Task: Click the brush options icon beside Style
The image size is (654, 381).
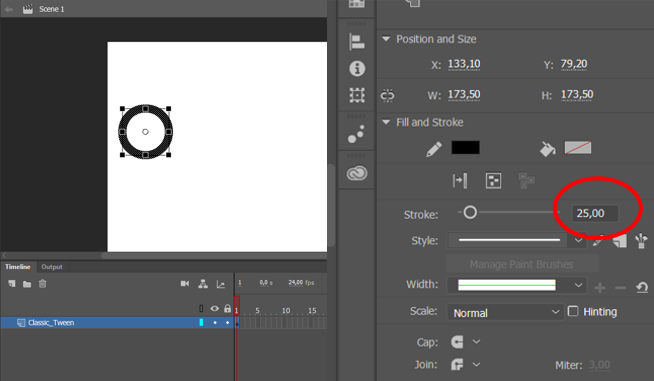Action: 641,241
